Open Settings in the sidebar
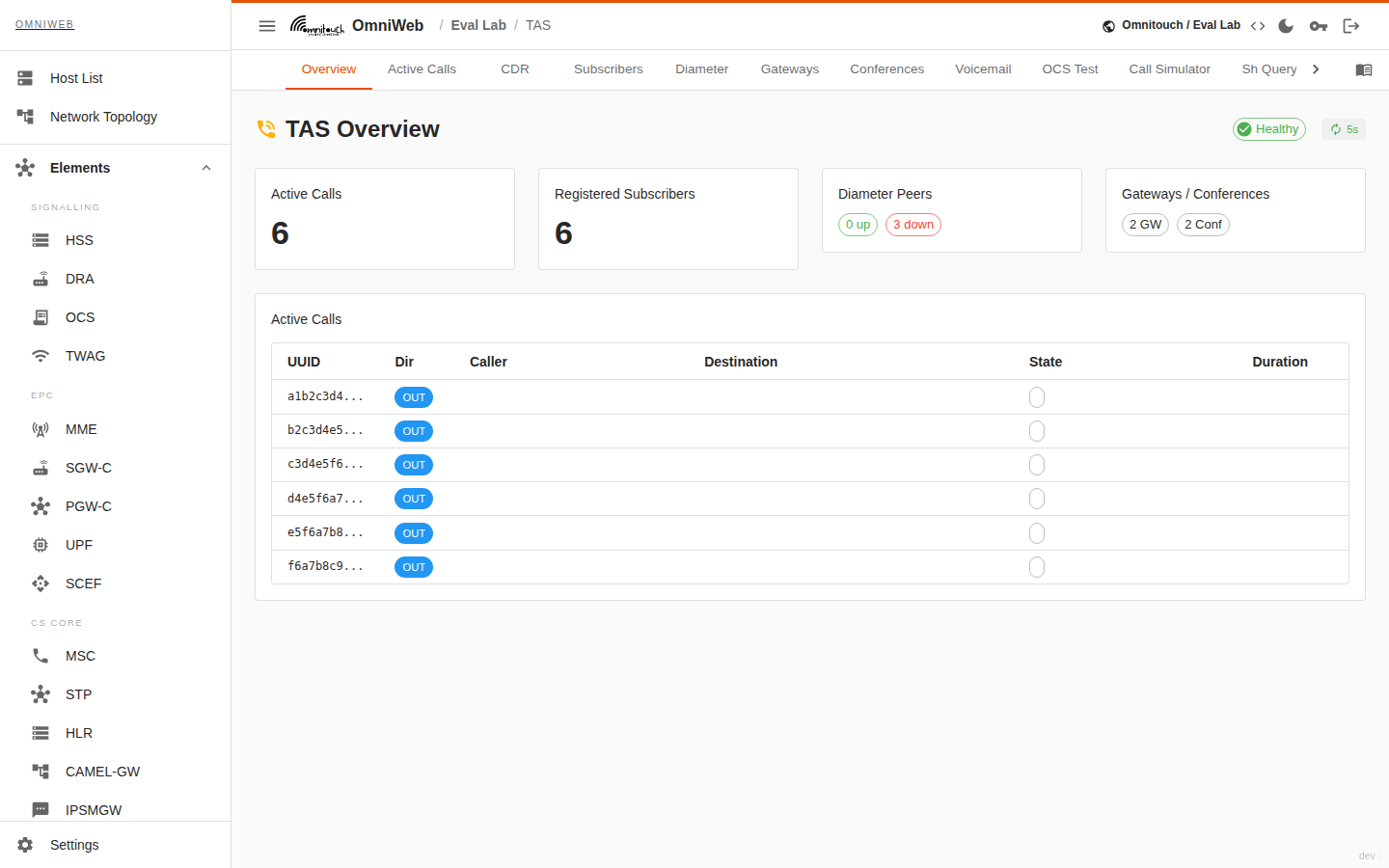The width and height of the screenshot is (1389, 868). [x=116, y=845]
